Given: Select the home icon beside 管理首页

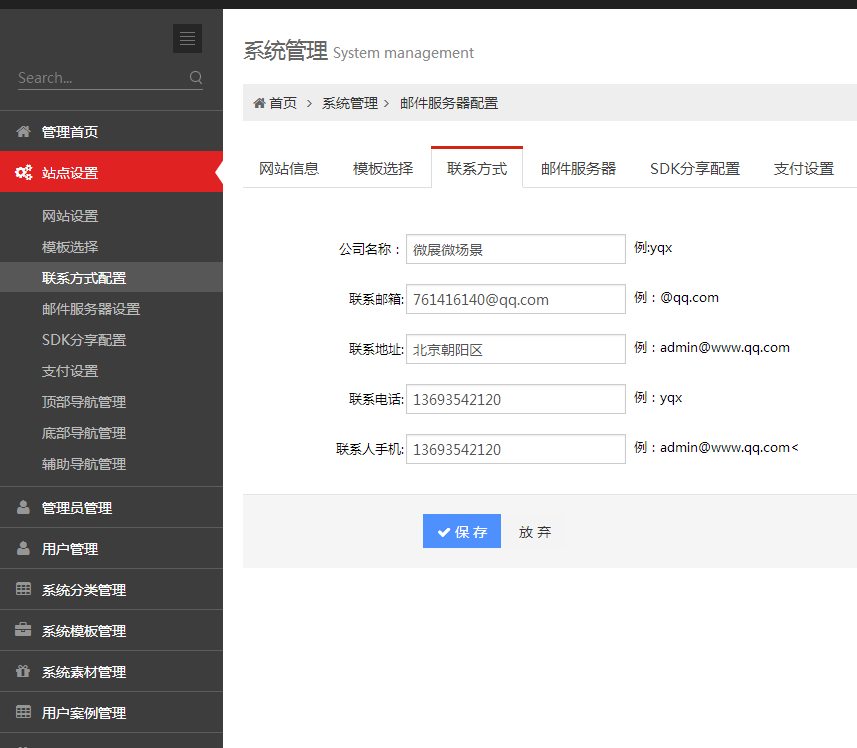Looking at the screenshot, I should pyautogui.click(x=23, y=130).
